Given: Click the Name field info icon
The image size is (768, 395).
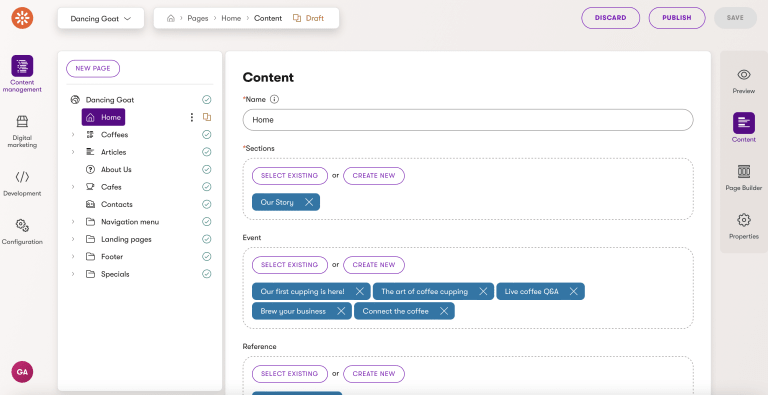Looking at the screenshot, I should point(274,99).
